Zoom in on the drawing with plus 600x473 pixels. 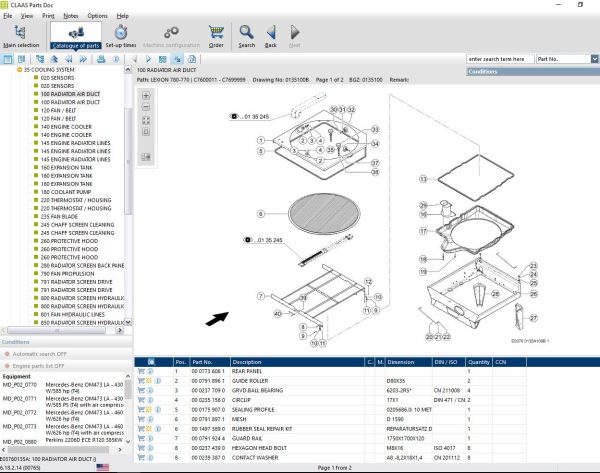146,95
